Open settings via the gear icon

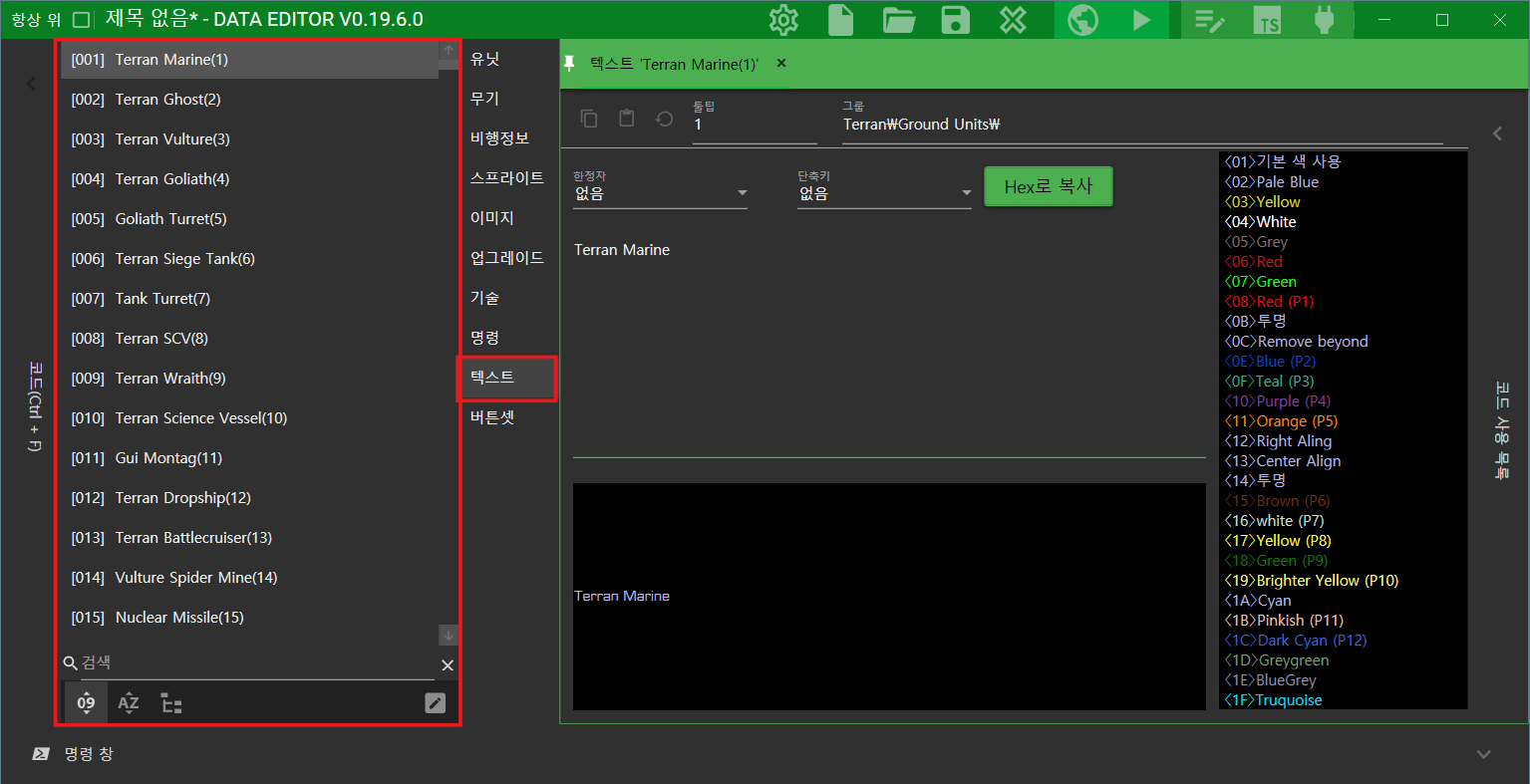pyautogui.click(x=784, y=20)
